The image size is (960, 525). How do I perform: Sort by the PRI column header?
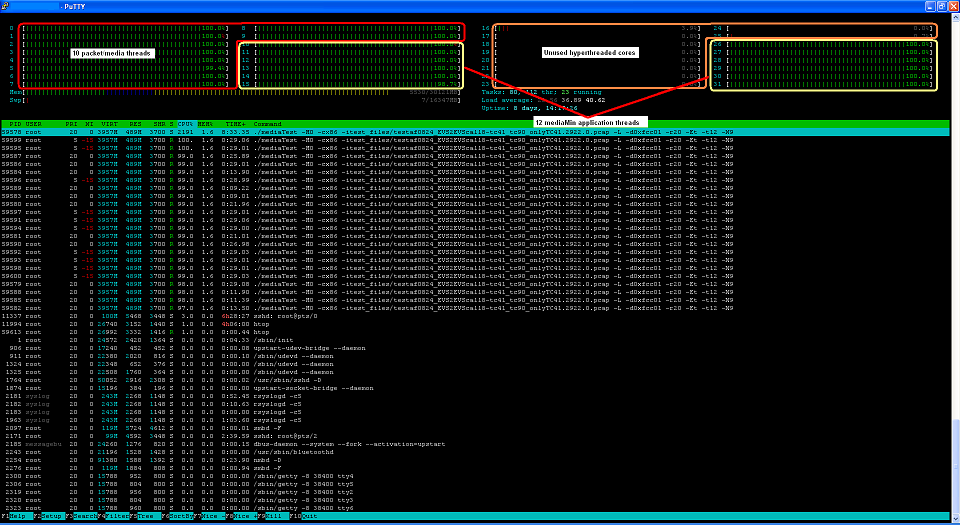point(71,124)
